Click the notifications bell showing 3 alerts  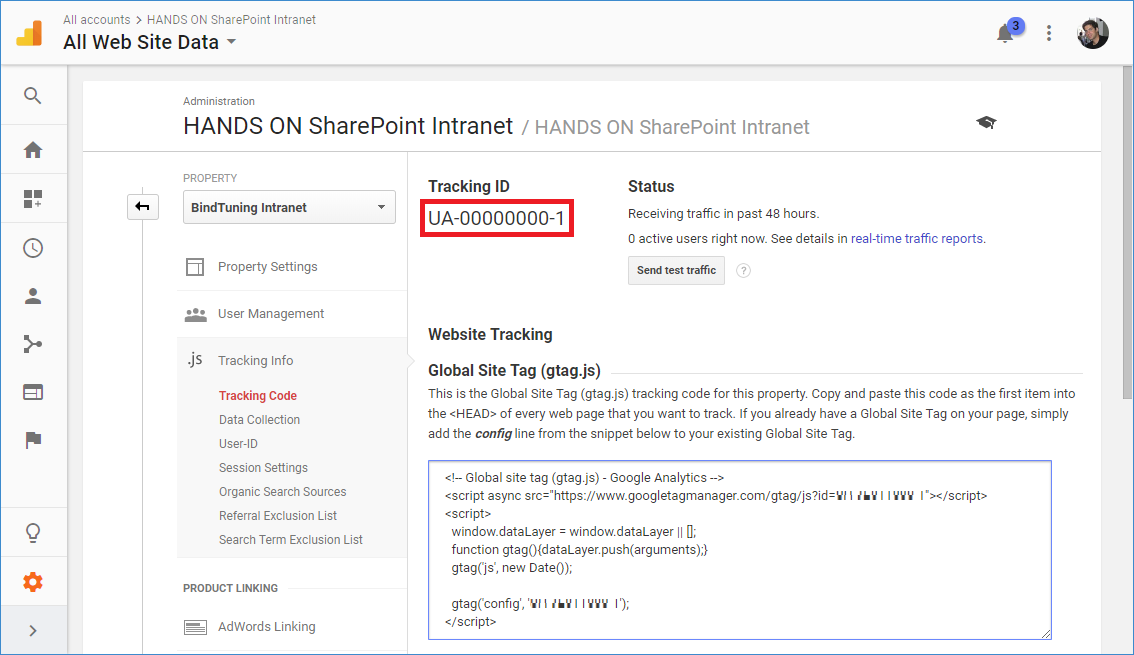pyautogui.click(x=1004, y=33)
